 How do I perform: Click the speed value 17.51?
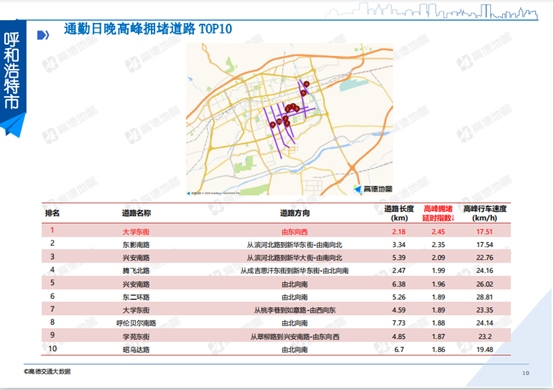pos(484,232)
